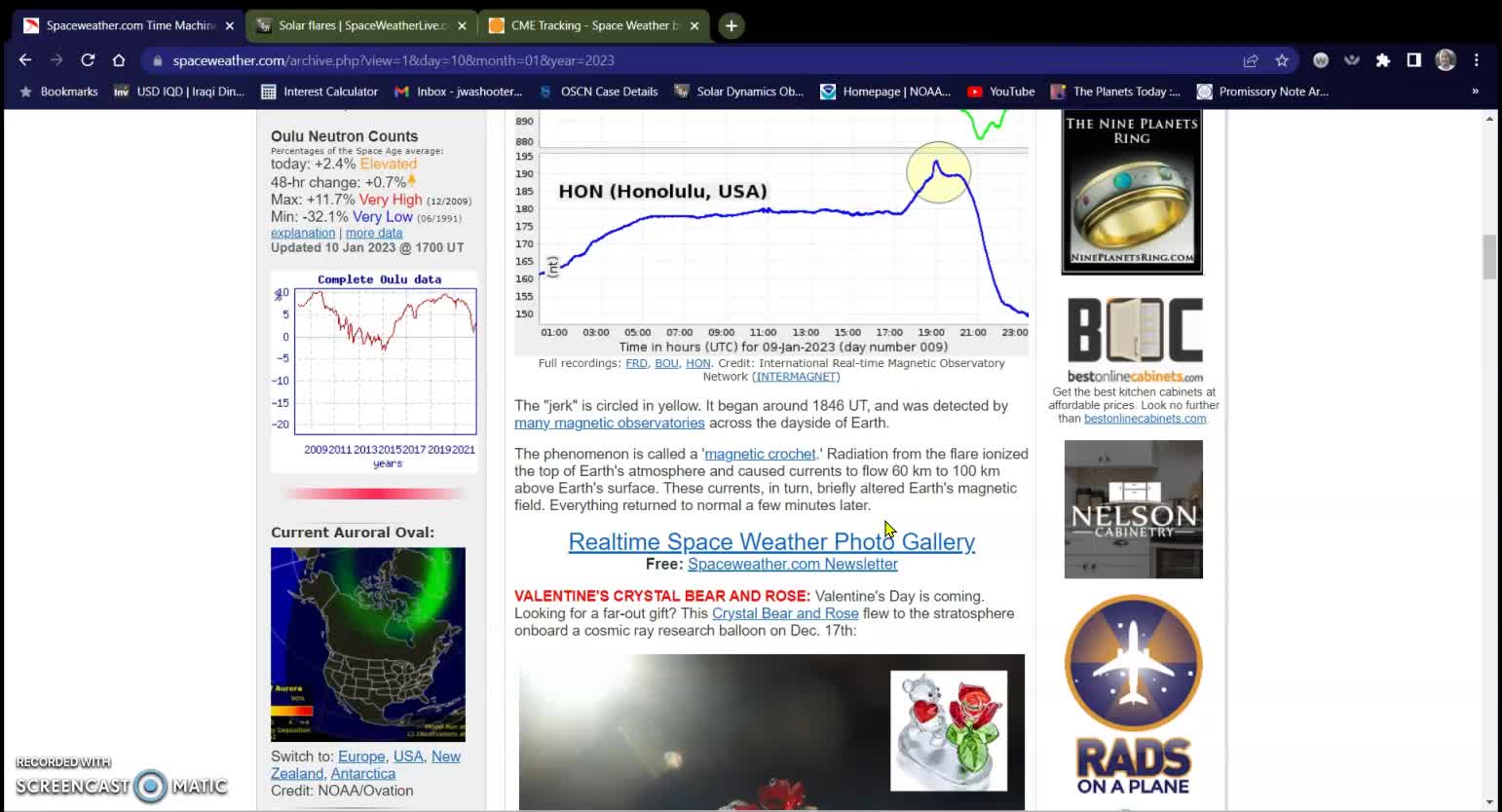Open the Interest Calculator bookmark
This screenshot has height=812, width=1502.
pos(319,92)
